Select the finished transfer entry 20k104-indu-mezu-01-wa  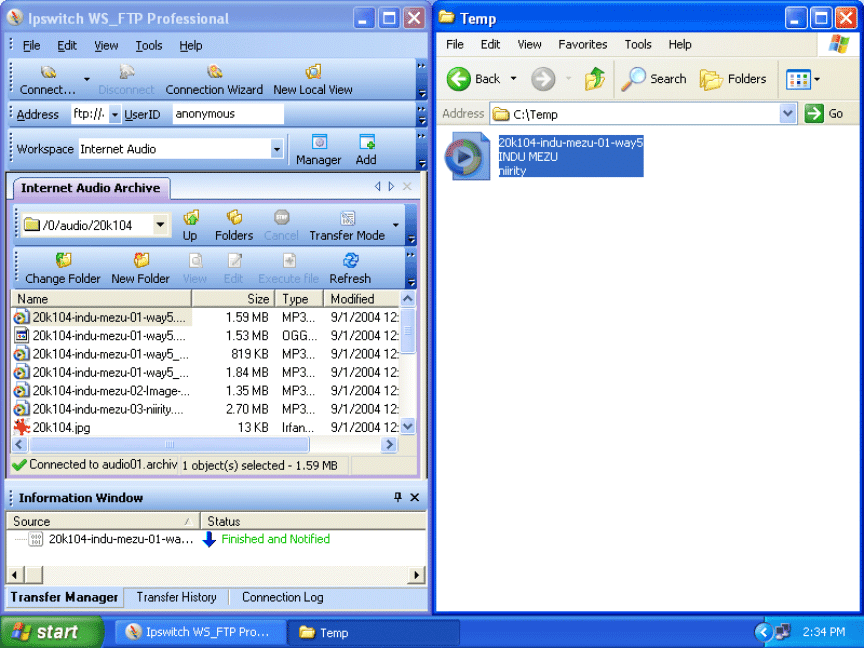point(121,539)
